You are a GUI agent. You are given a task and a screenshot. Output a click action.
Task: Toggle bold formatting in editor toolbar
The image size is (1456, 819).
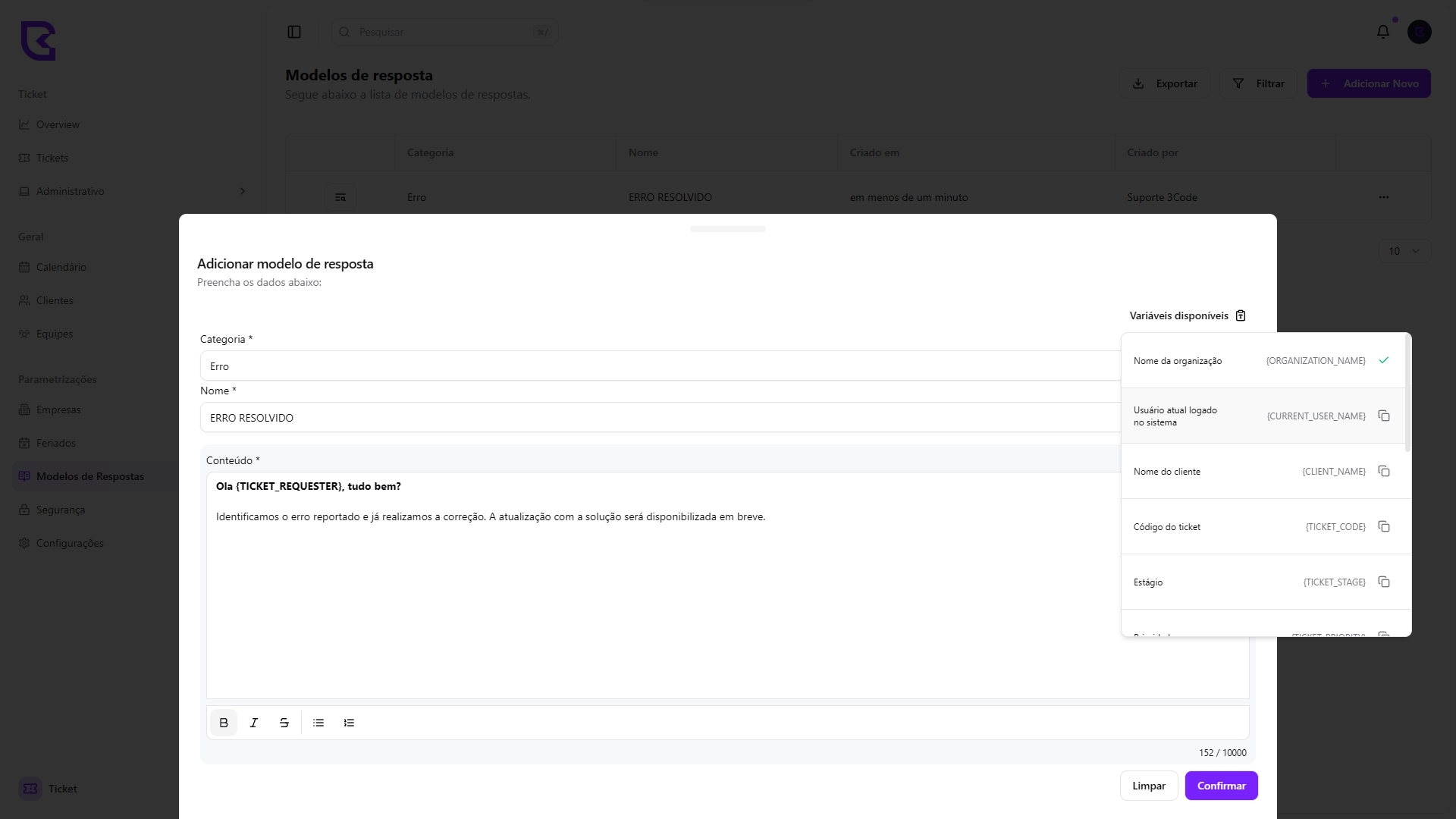[224, 723]
